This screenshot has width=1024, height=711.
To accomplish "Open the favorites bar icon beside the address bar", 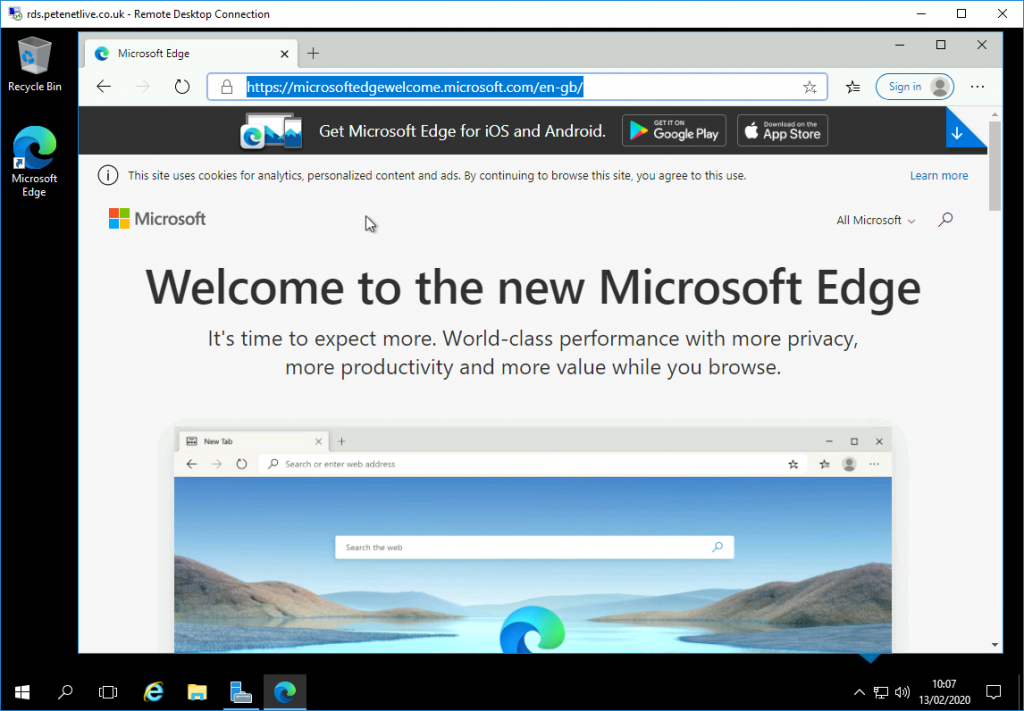I will (x=852, y=87).
